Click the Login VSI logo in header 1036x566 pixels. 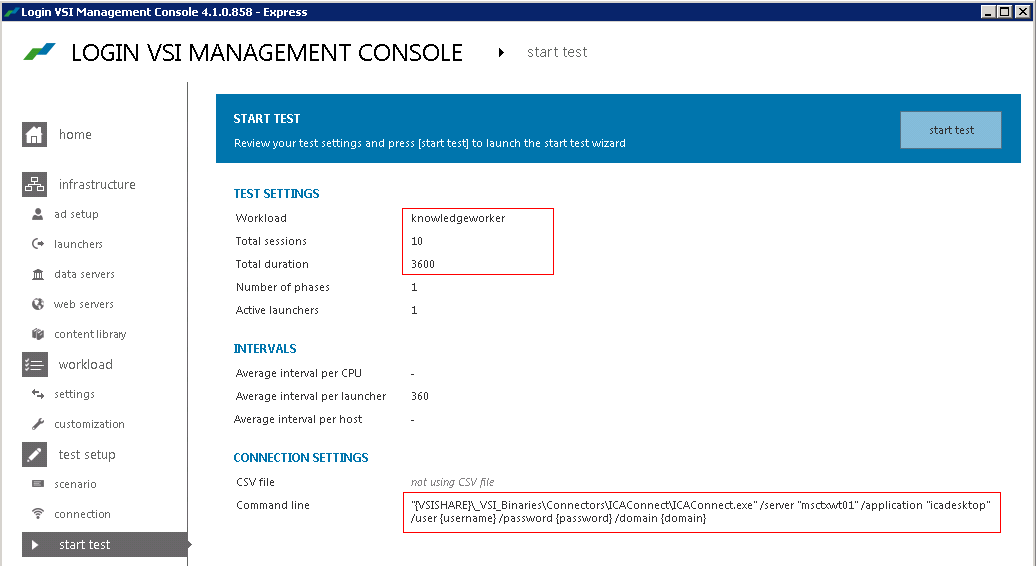coord(40,52)
